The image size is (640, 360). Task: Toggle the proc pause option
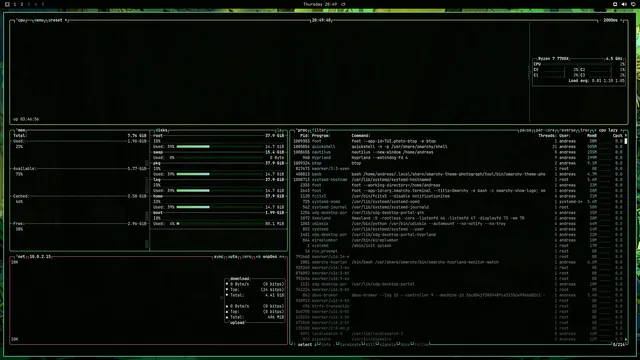[526, 130]
